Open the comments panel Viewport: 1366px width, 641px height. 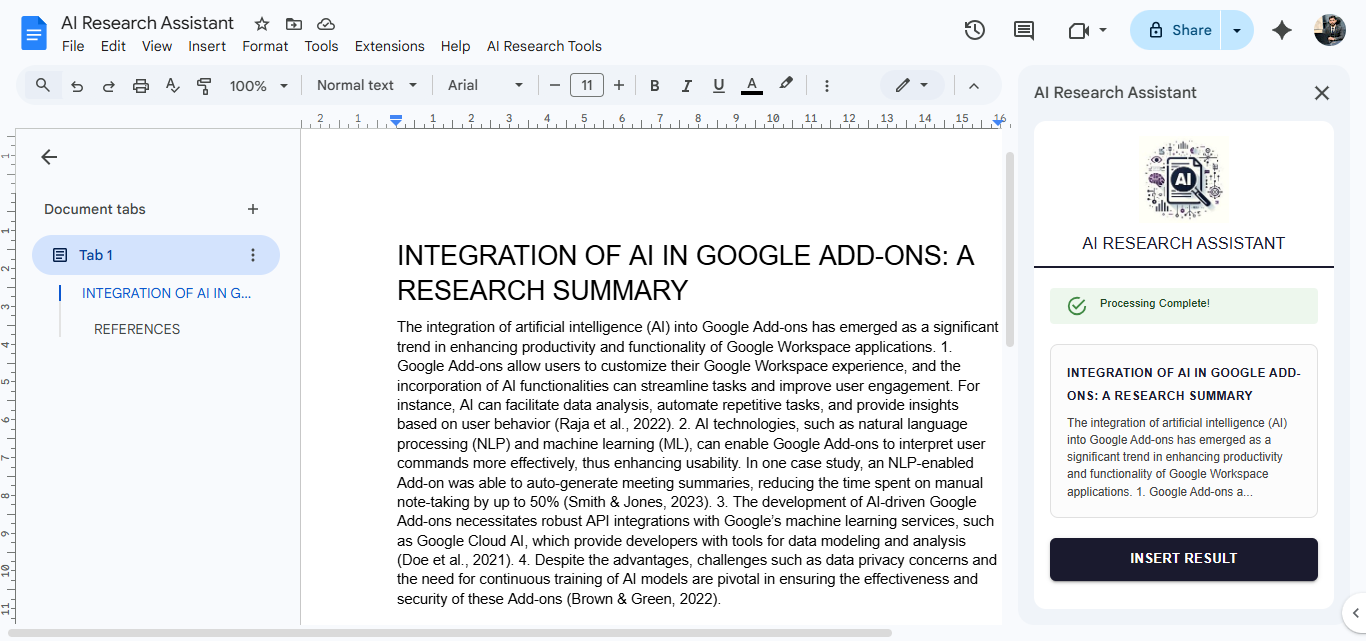point(1023,30)
